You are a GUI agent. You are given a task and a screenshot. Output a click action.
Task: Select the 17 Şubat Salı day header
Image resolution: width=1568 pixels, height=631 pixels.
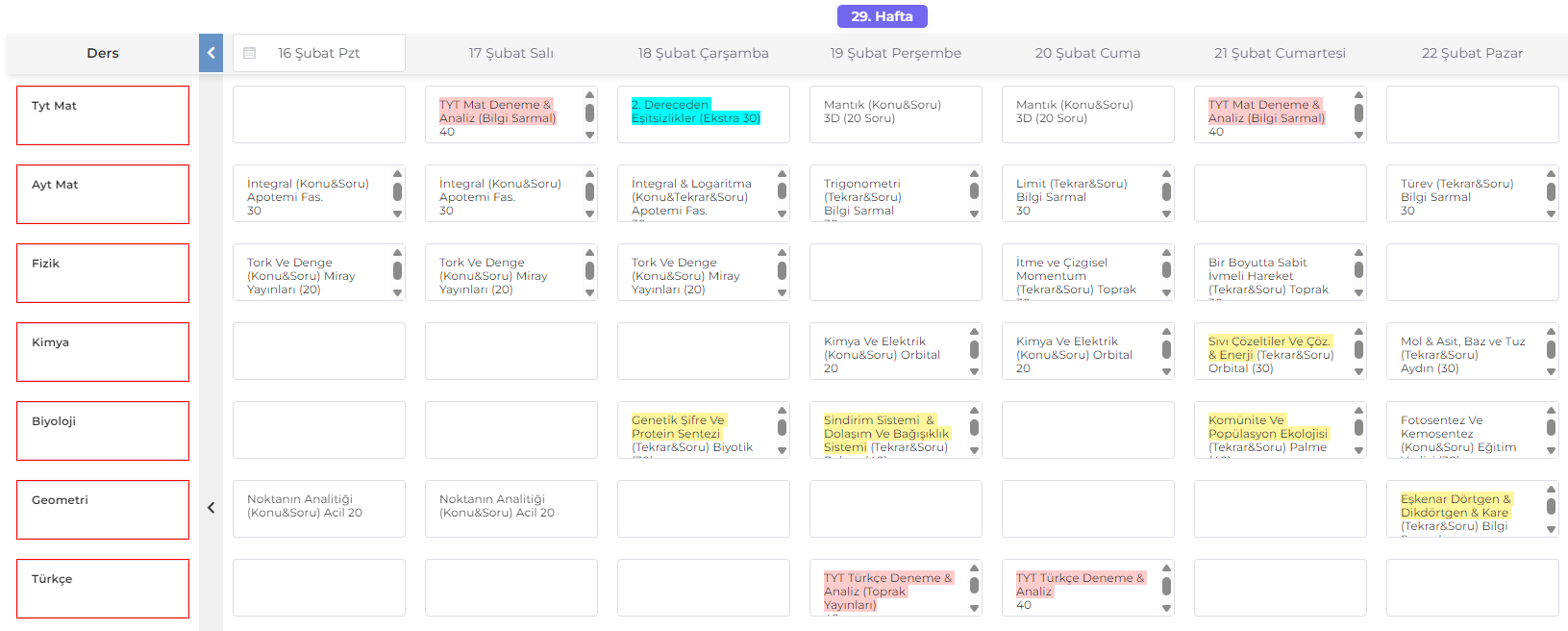pyautogui.click(x=510, y=53)
